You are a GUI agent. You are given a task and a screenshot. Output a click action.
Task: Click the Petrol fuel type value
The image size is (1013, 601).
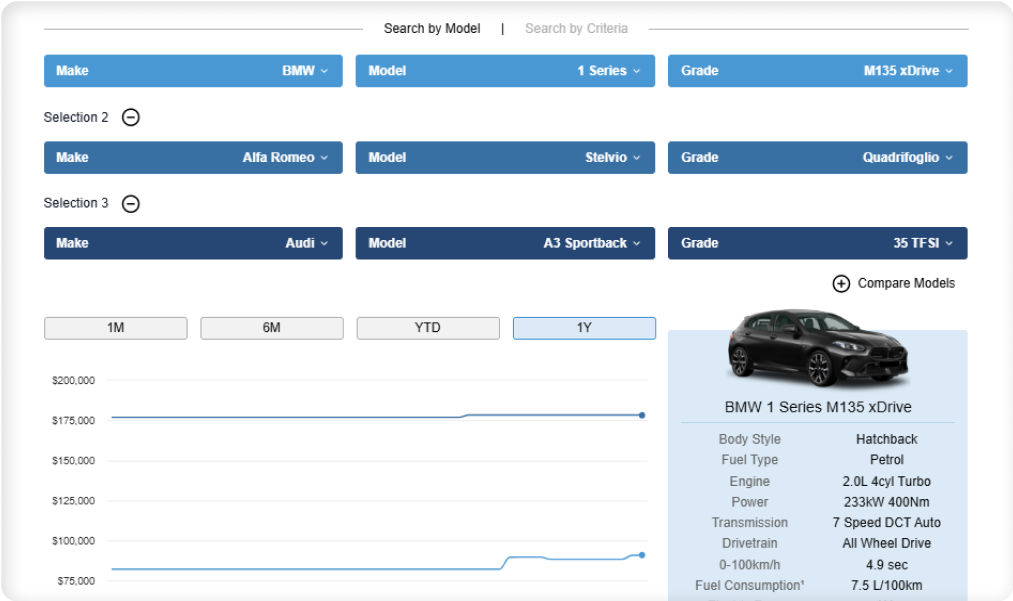click(x=886, y=460)
